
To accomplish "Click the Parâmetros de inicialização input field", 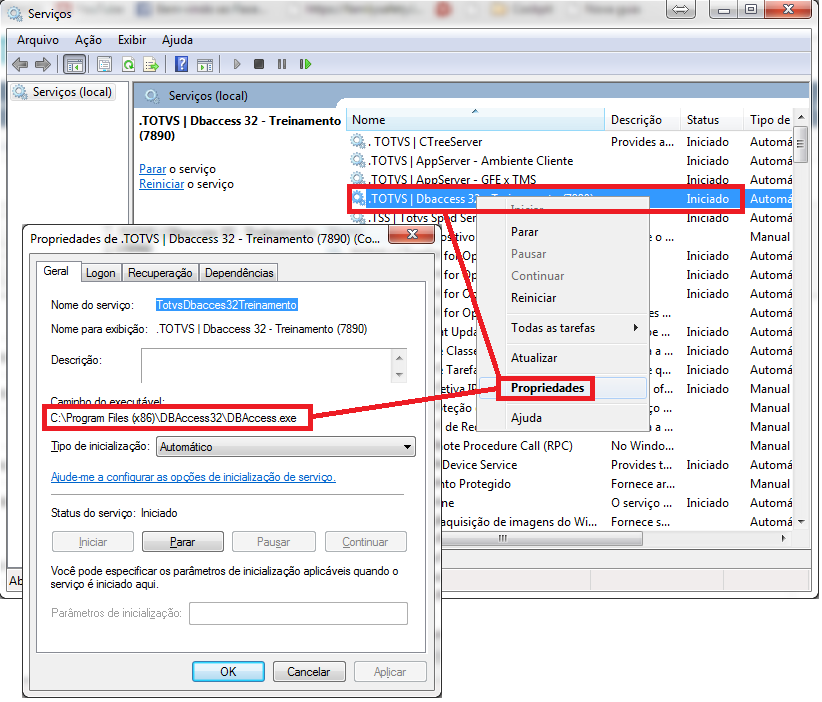I will (x=298, y=614).
